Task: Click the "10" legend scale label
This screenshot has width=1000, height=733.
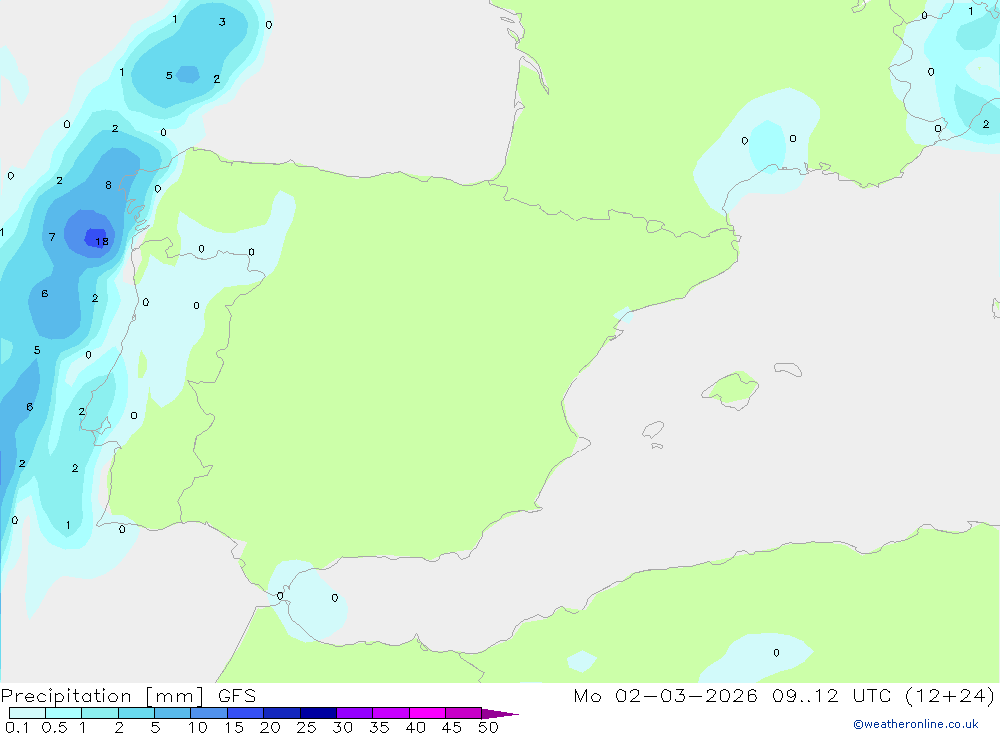Action: 198,727
